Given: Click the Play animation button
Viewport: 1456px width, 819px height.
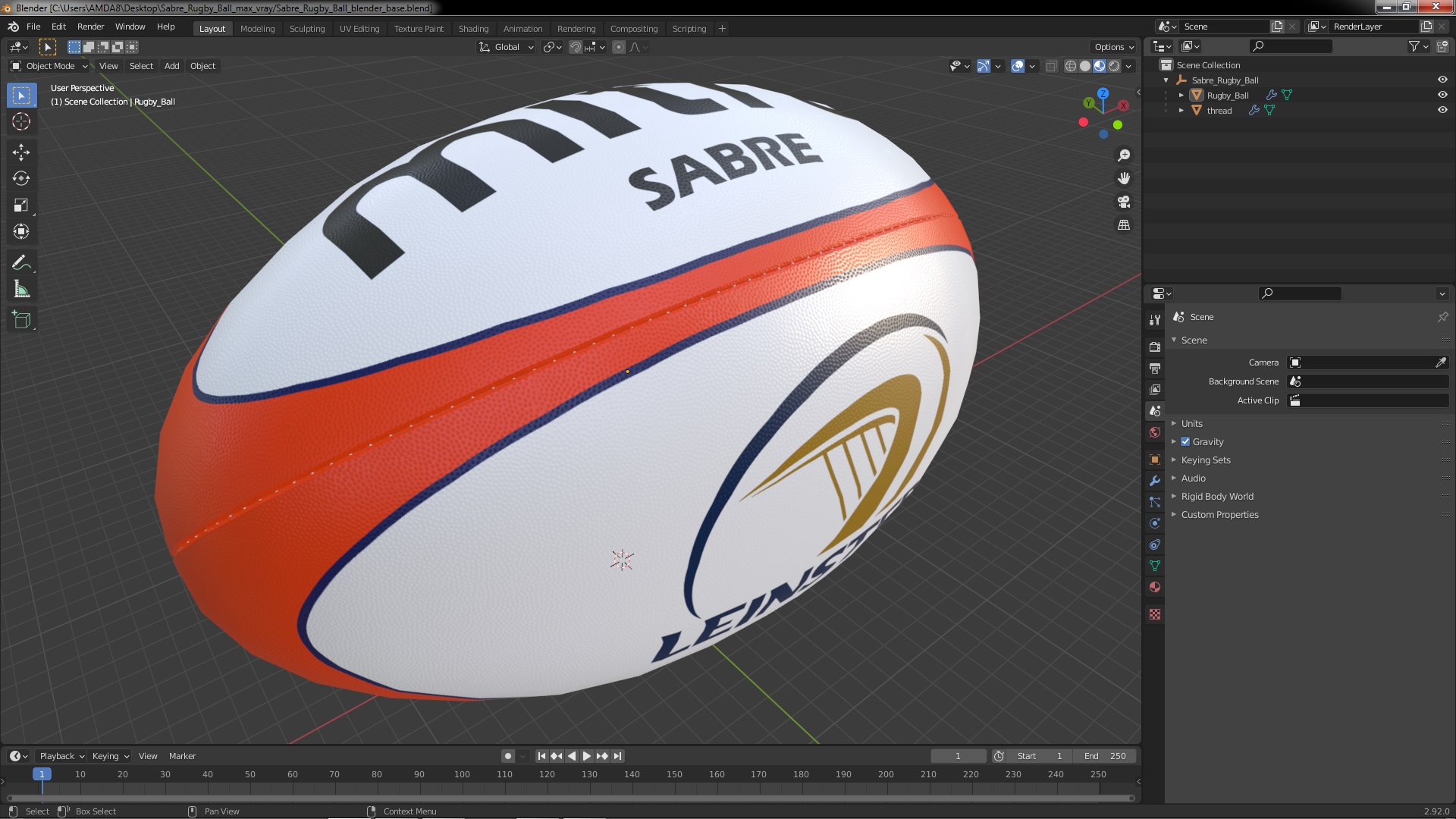Looking at the screenshot, I should pyautogui.click(x=587, y=756).
